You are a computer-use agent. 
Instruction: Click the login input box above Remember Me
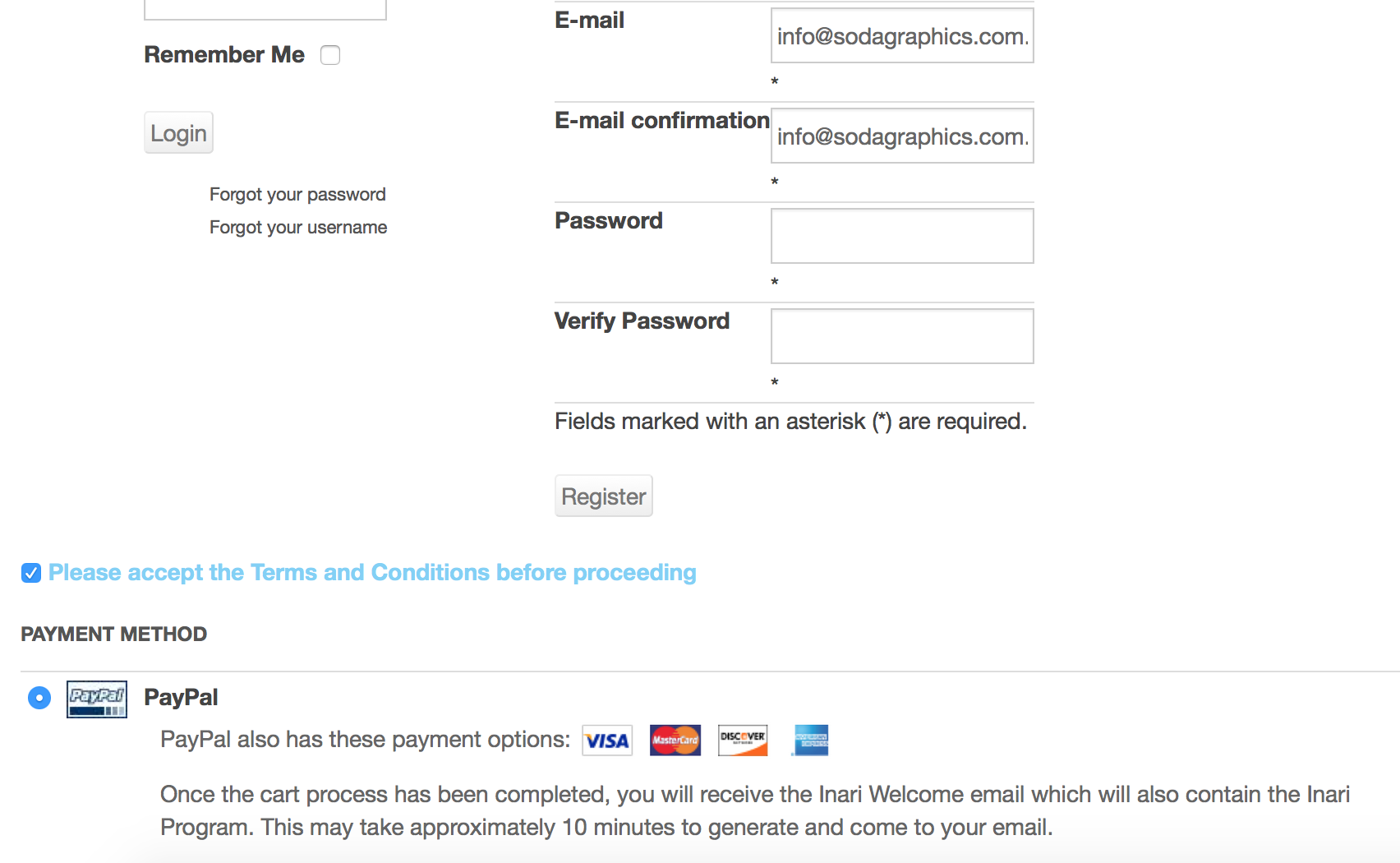[x=265, y=10]
